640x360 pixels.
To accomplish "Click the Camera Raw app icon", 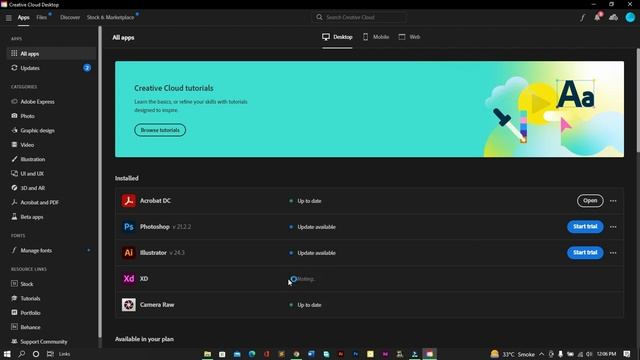I will tap(129, 304).
